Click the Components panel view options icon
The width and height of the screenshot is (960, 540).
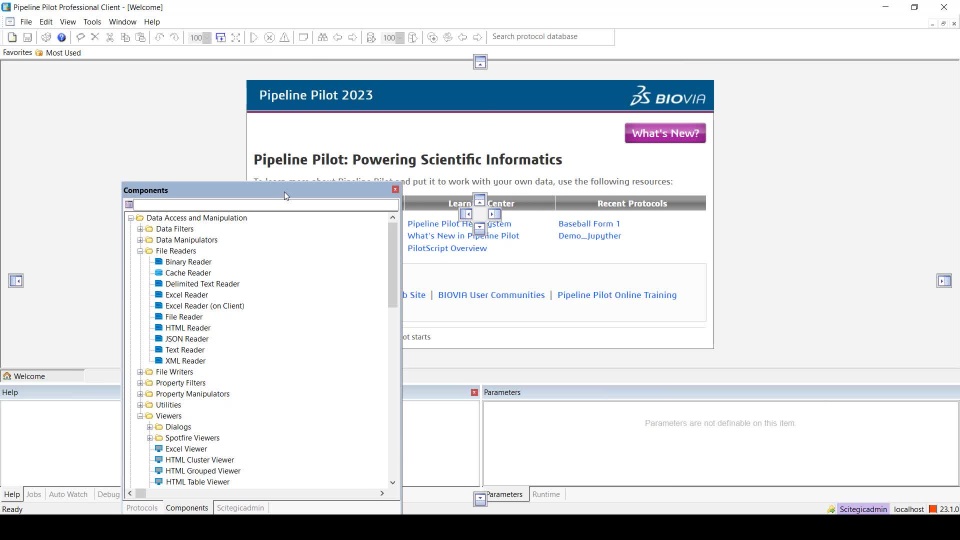(x=129, y=204)
